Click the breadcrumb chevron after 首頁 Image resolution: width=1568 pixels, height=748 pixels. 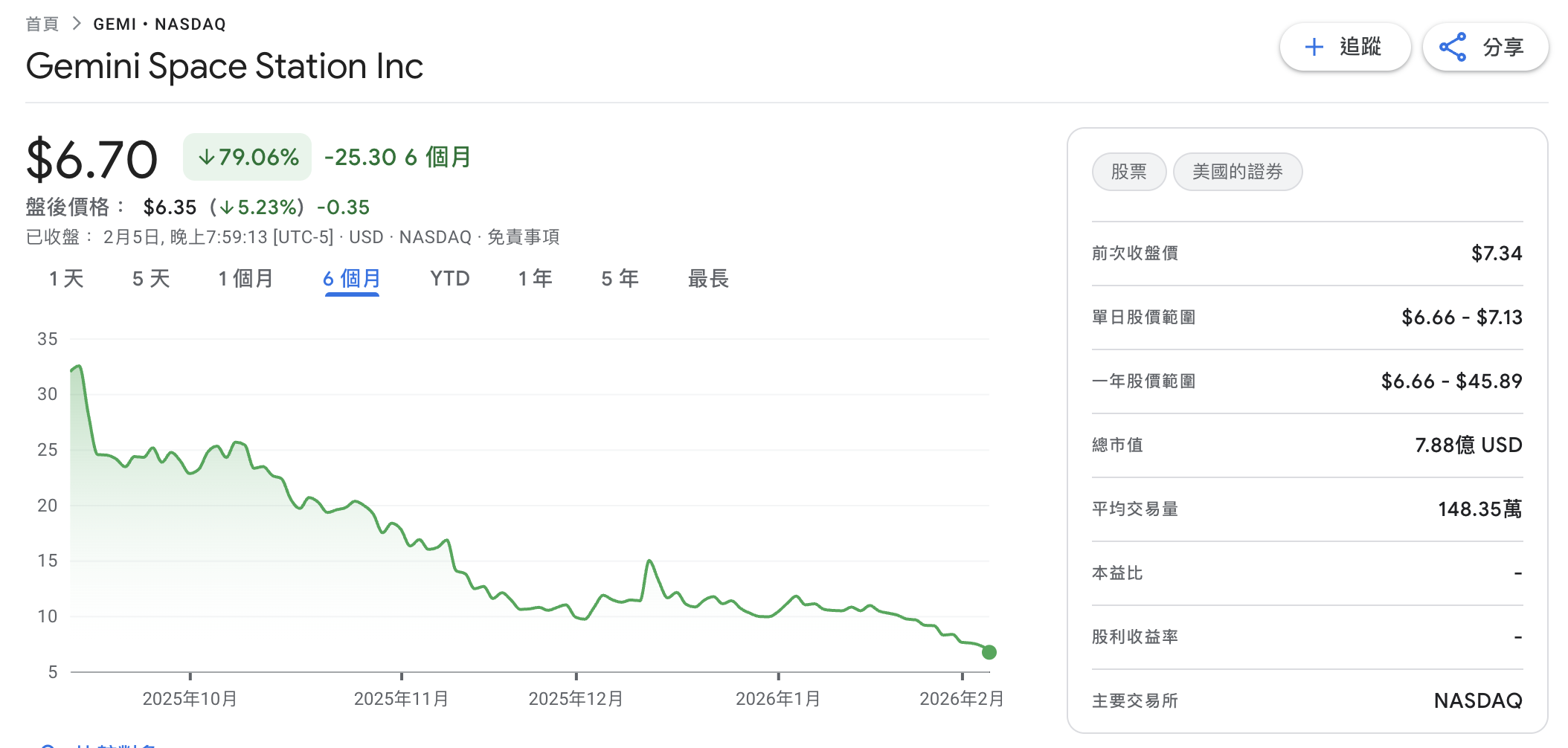tap(76, 24)
